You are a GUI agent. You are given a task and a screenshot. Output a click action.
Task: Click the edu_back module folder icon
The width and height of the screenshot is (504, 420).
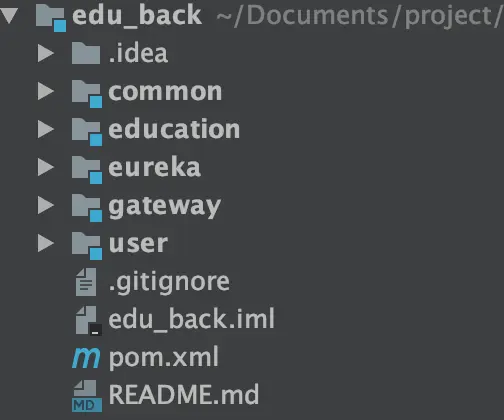coord(51,18)
